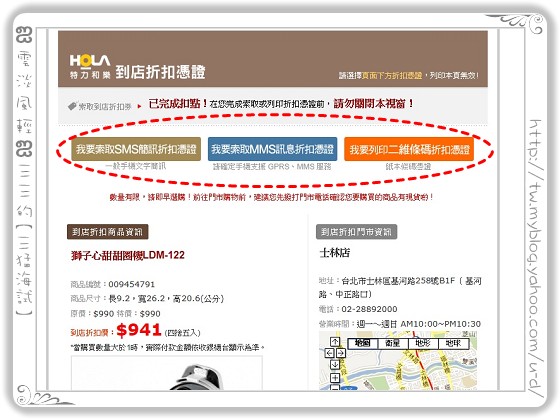Click the tag icon beside 索取到店折扣券
The image size is (560, 420).
click(x=72, y=106)
